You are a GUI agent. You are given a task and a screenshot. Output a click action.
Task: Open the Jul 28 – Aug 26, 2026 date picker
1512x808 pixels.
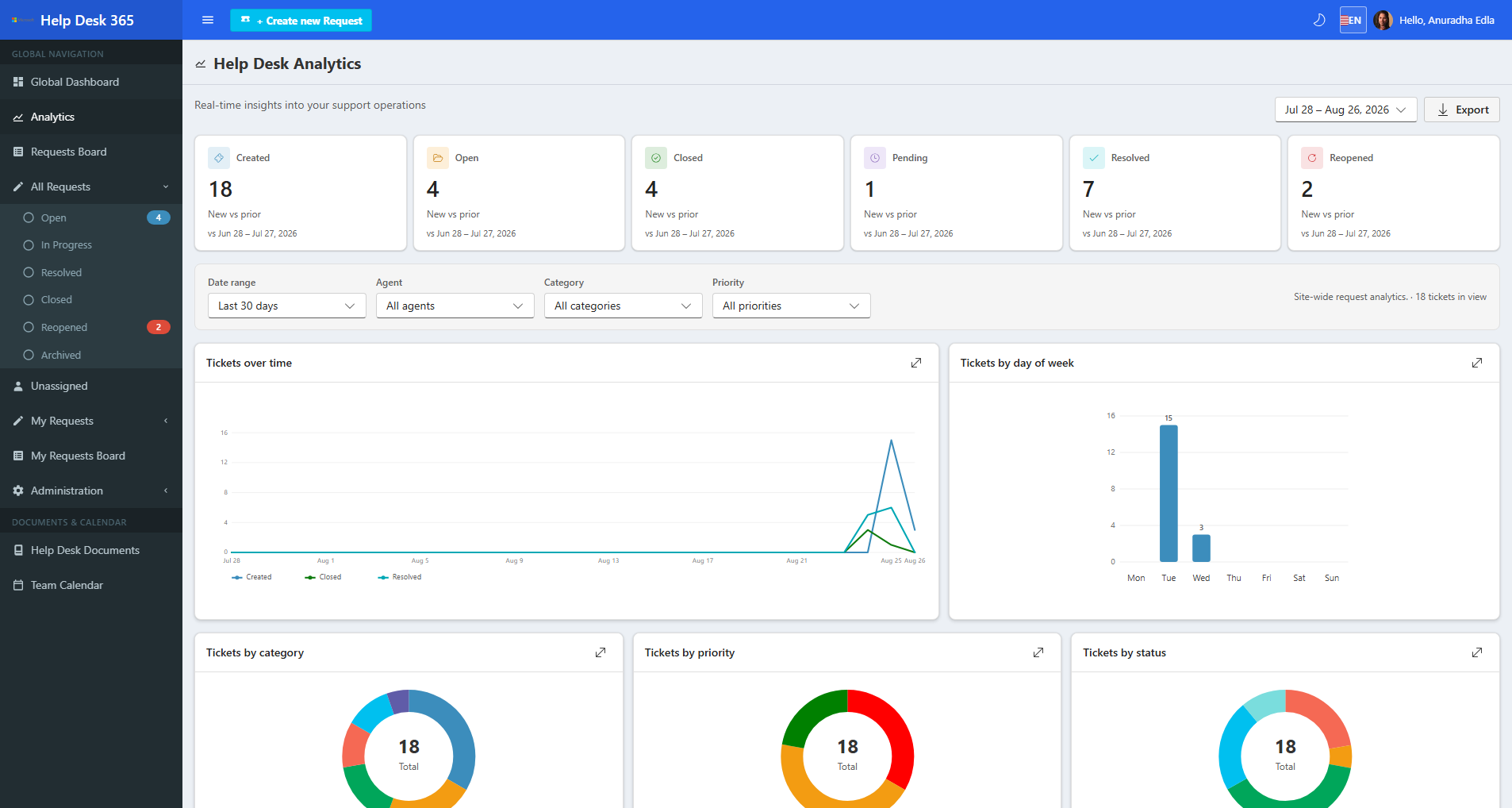tap(1345, 110)
